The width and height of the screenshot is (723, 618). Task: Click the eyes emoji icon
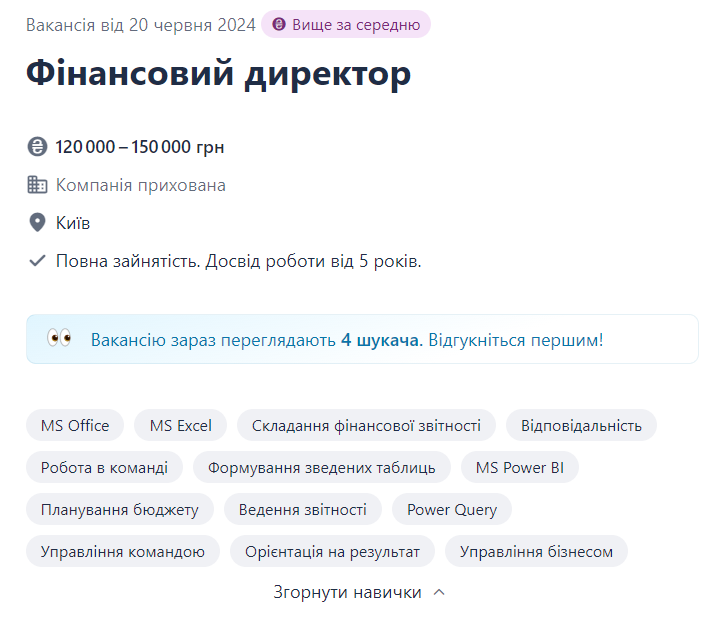click(x=59, y=339)
